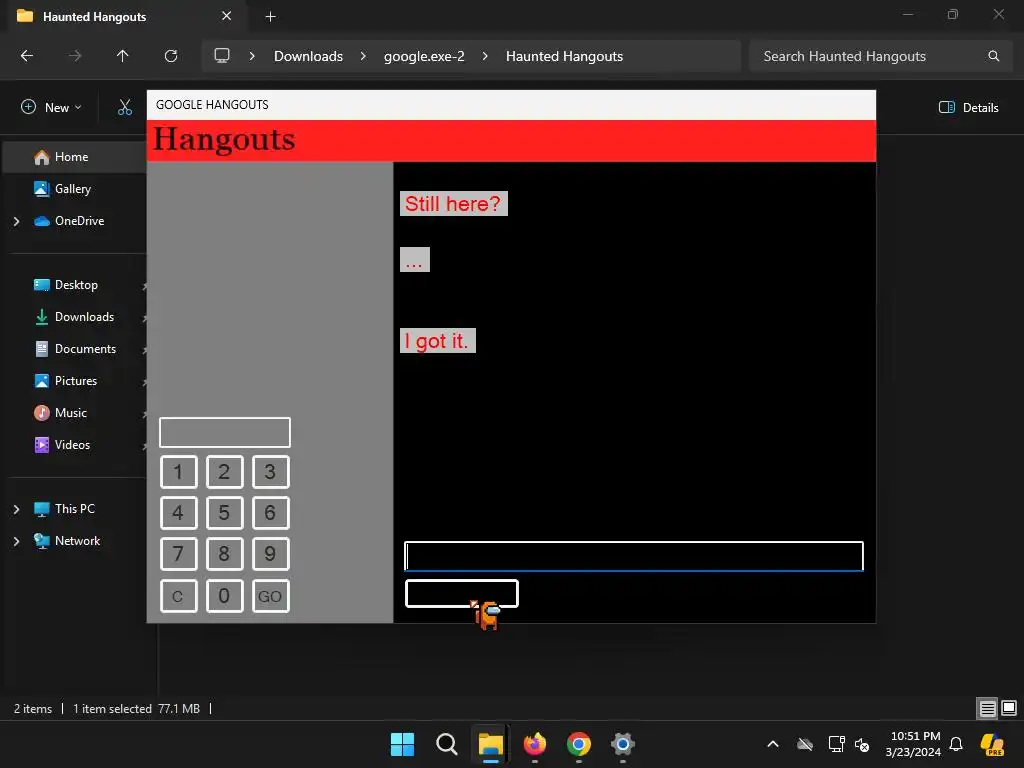Click the '...' chat message bubble

click(x=415, y=259)
